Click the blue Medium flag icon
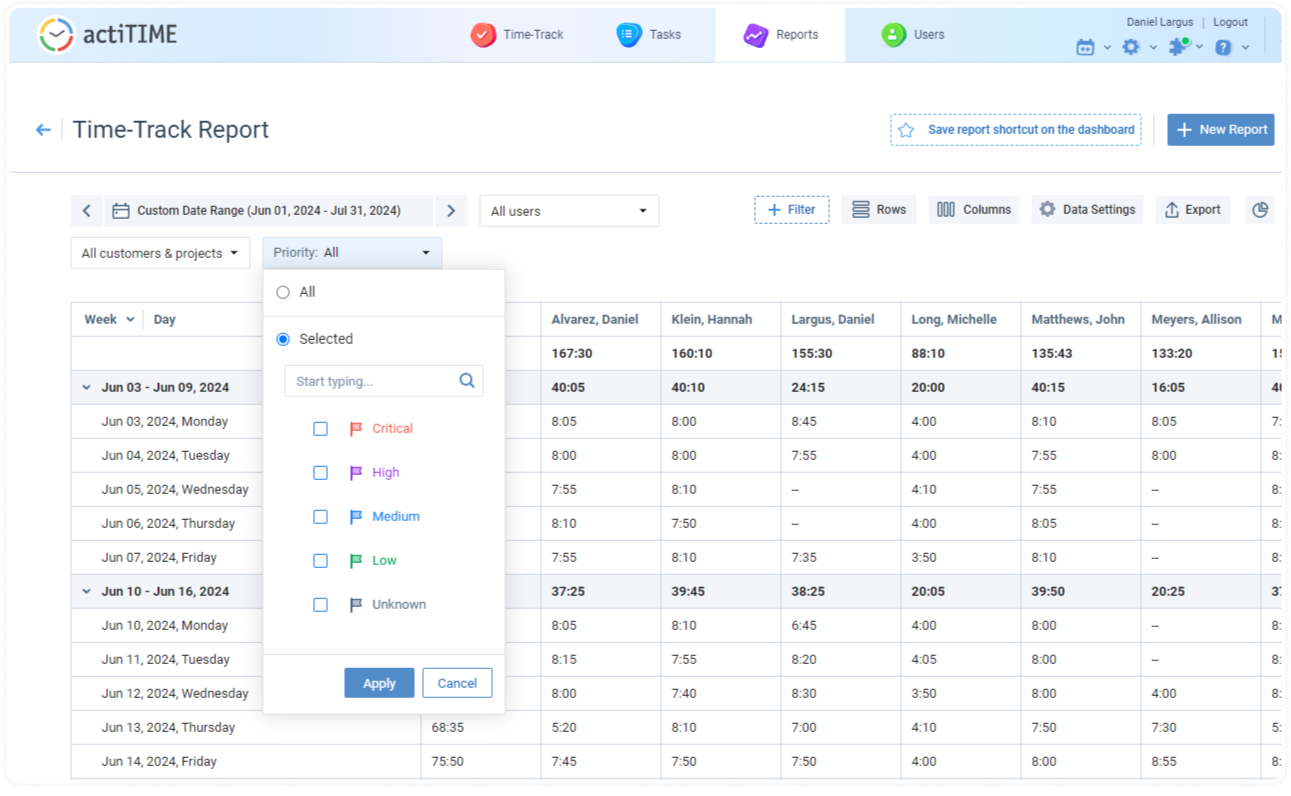Screen dimensions: 1291x796 (x=356, y=517)
